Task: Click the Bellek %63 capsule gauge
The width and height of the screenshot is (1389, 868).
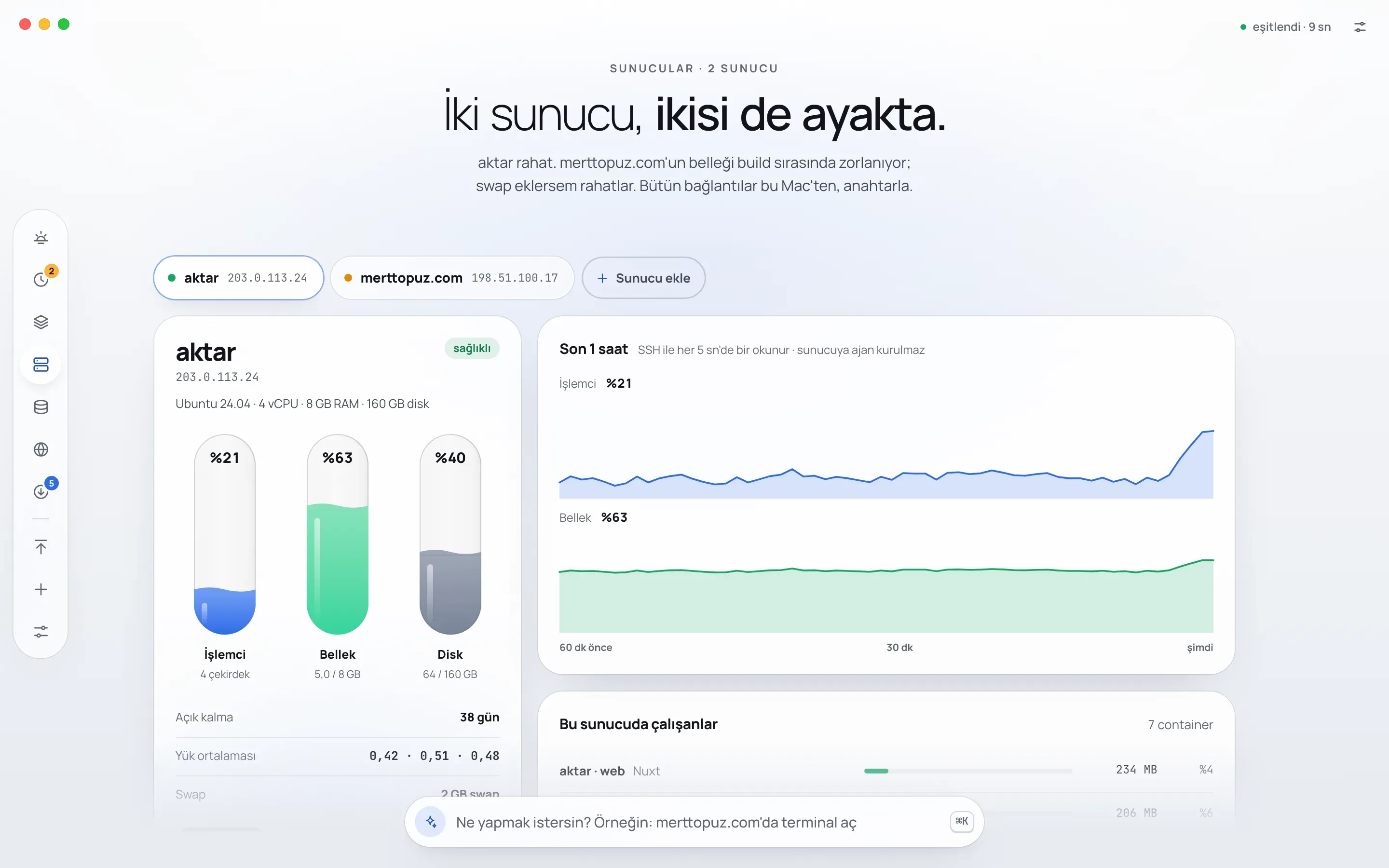Action: coord(338,534)
